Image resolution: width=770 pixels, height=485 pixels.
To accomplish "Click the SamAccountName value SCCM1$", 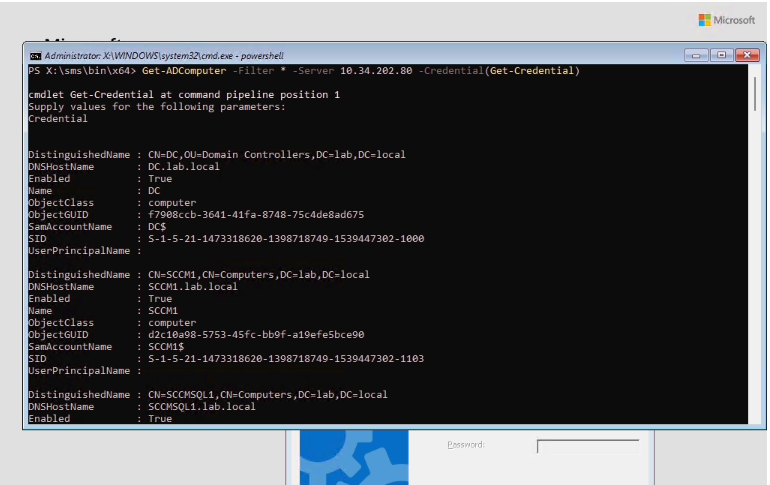I will click(x=166, y=347).
